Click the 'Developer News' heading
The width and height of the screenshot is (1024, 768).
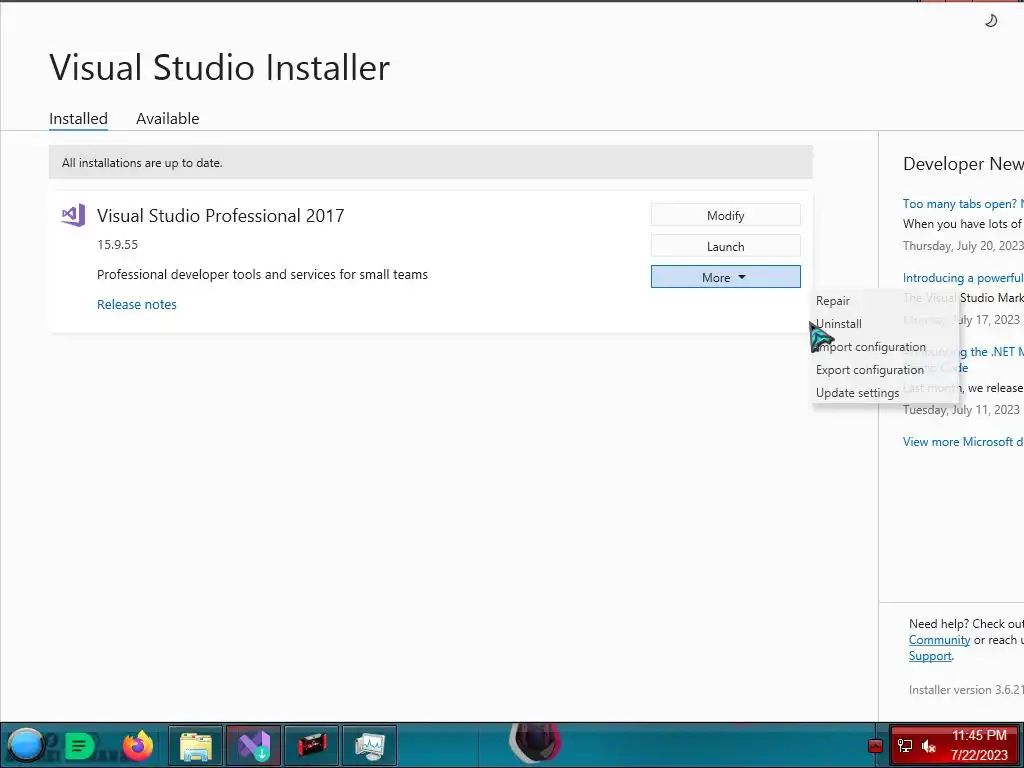click(963, 164)
